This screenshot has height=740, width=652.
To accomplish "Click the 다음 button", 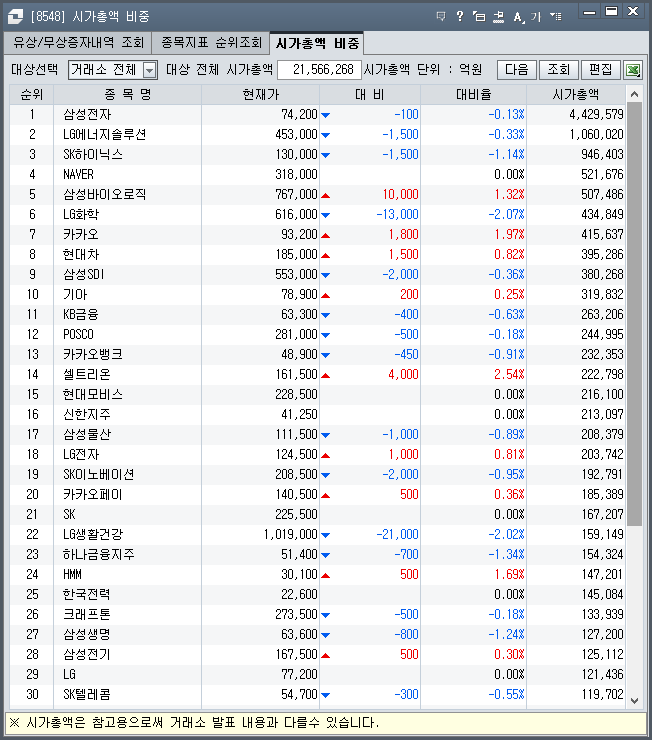I will pyautogui.click(x=517, y=70).
